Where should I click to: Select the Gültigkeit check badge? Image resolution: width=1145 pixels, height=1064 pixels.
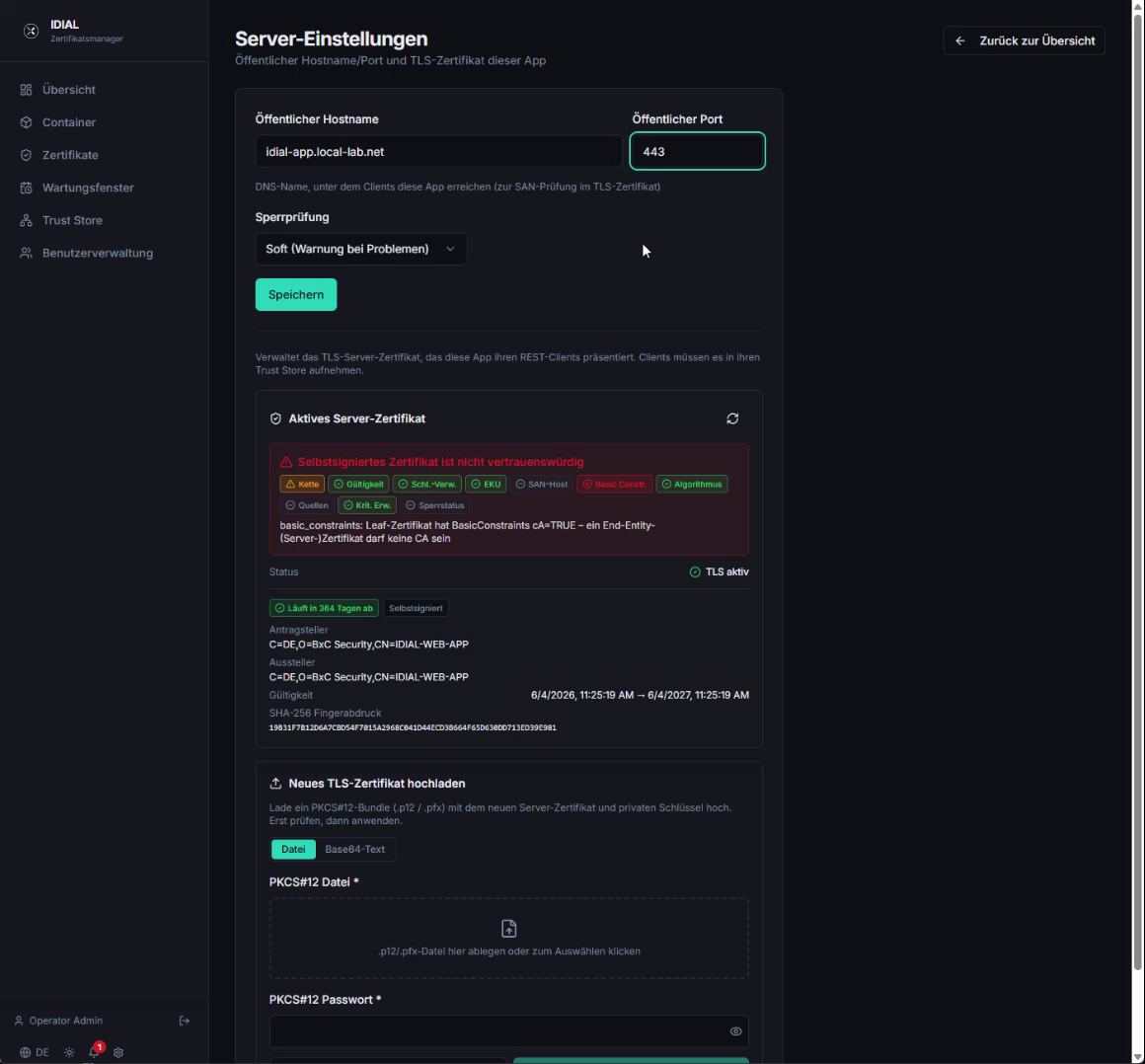[x=358, y=485]
